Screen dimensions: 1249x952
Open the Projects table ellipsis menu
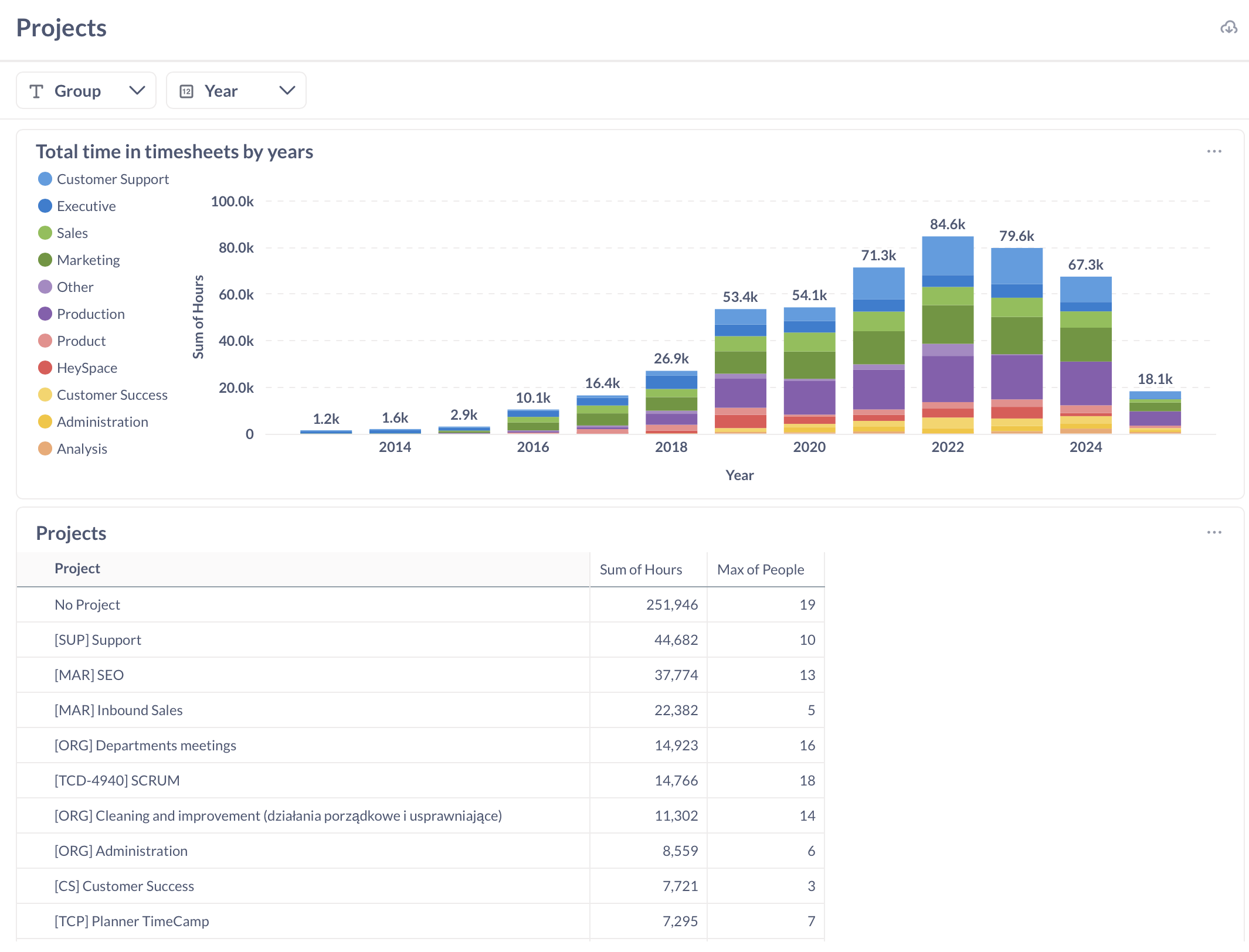coord(1214,532)
